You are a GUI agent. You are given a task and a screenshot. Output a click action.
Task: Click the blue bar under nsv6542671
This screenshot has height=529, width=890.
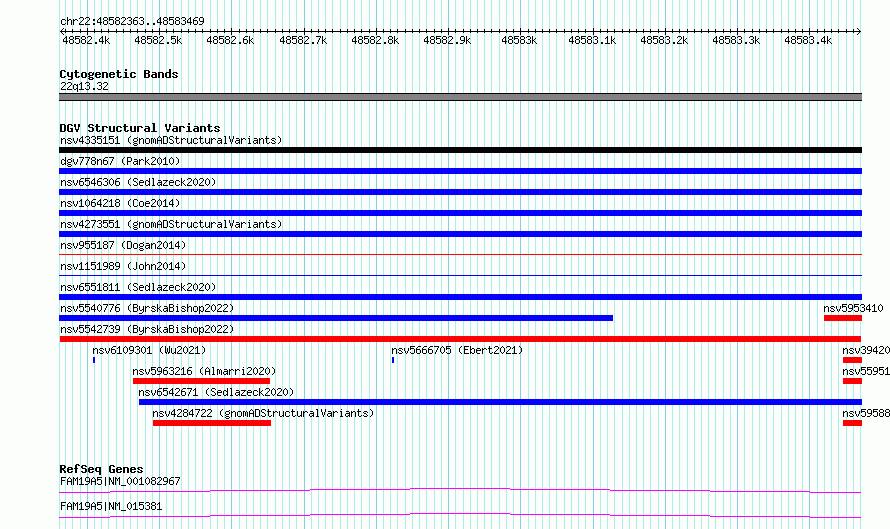[500, 402]
